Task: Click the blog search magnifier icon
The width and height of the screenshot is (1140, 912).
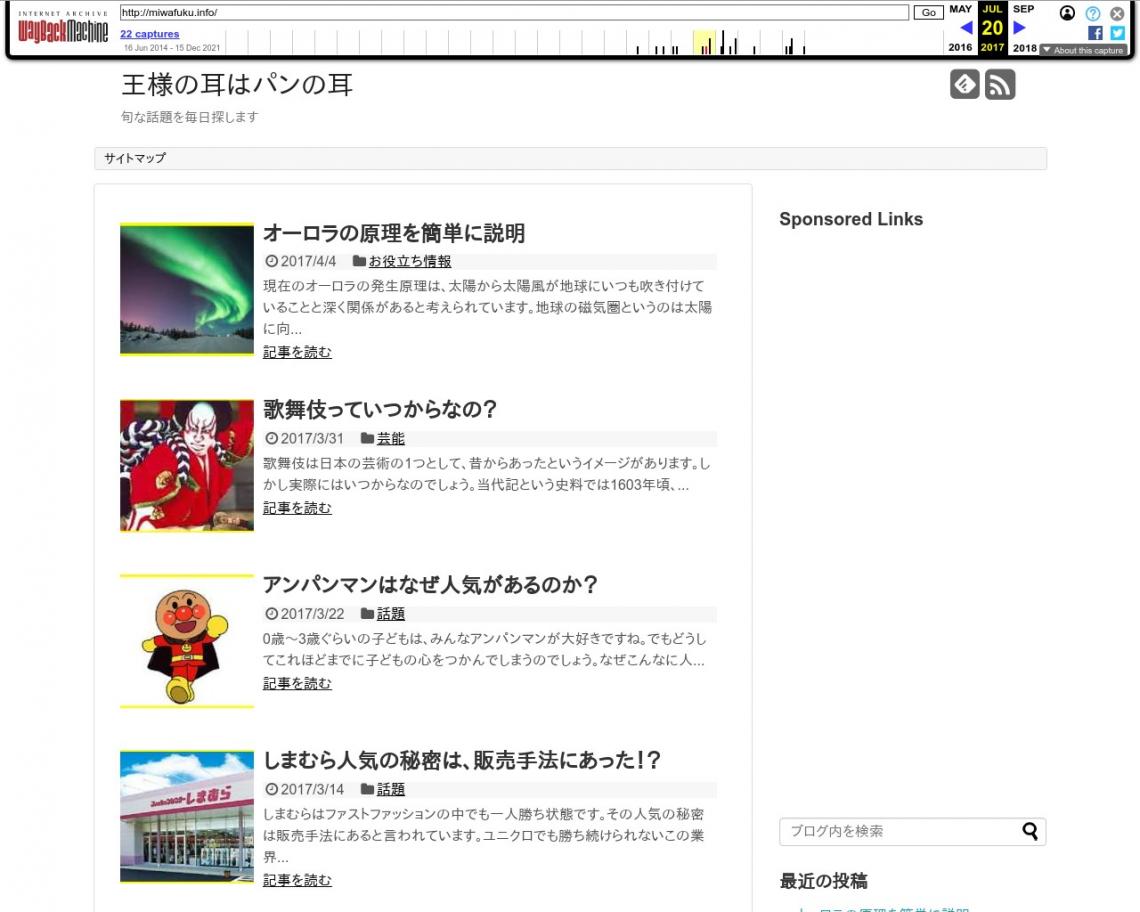Action: pyautogui.click(x=1029, y=831)
